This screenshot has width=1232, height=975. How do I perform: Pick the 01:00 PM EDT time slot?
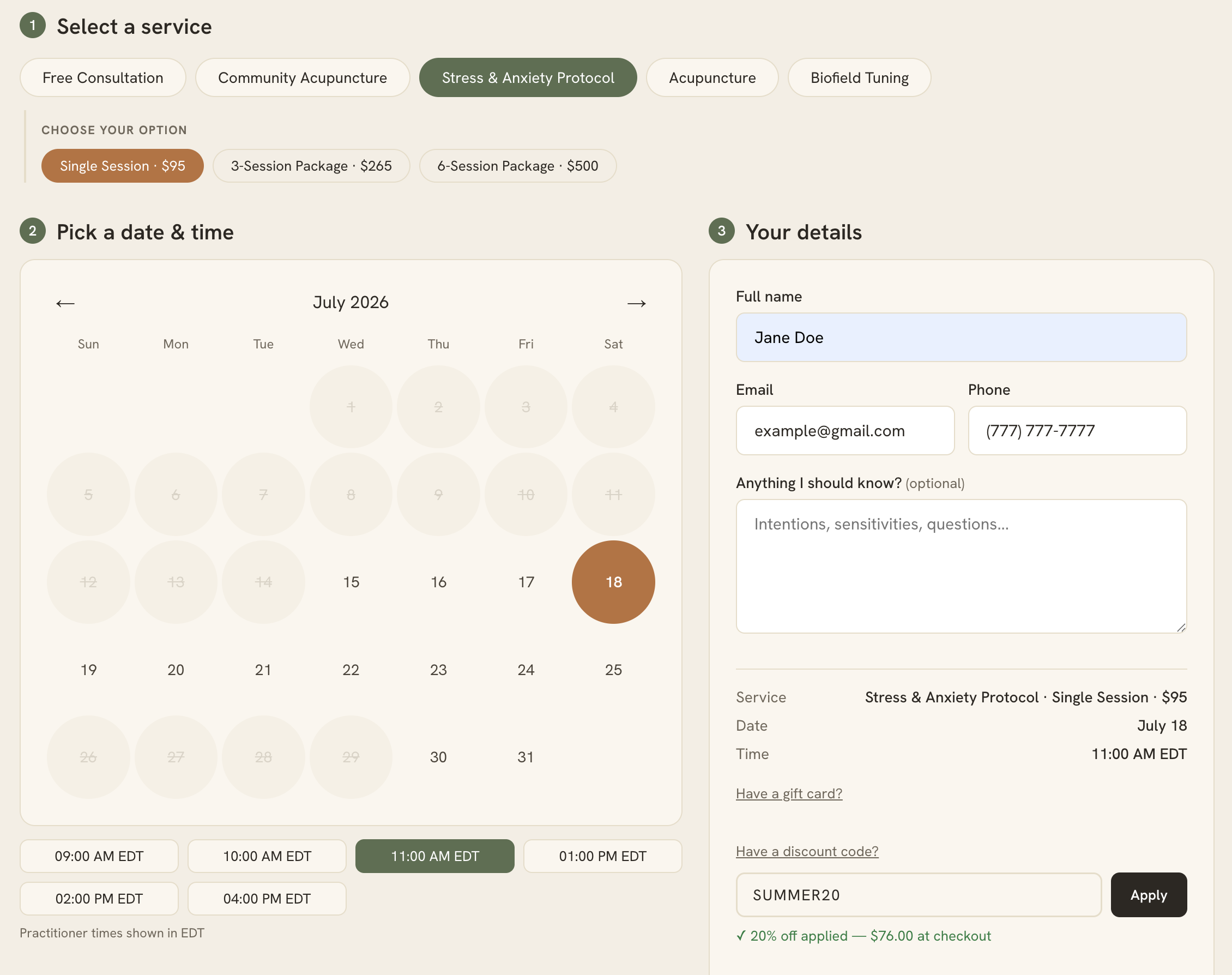coord(602,856)
